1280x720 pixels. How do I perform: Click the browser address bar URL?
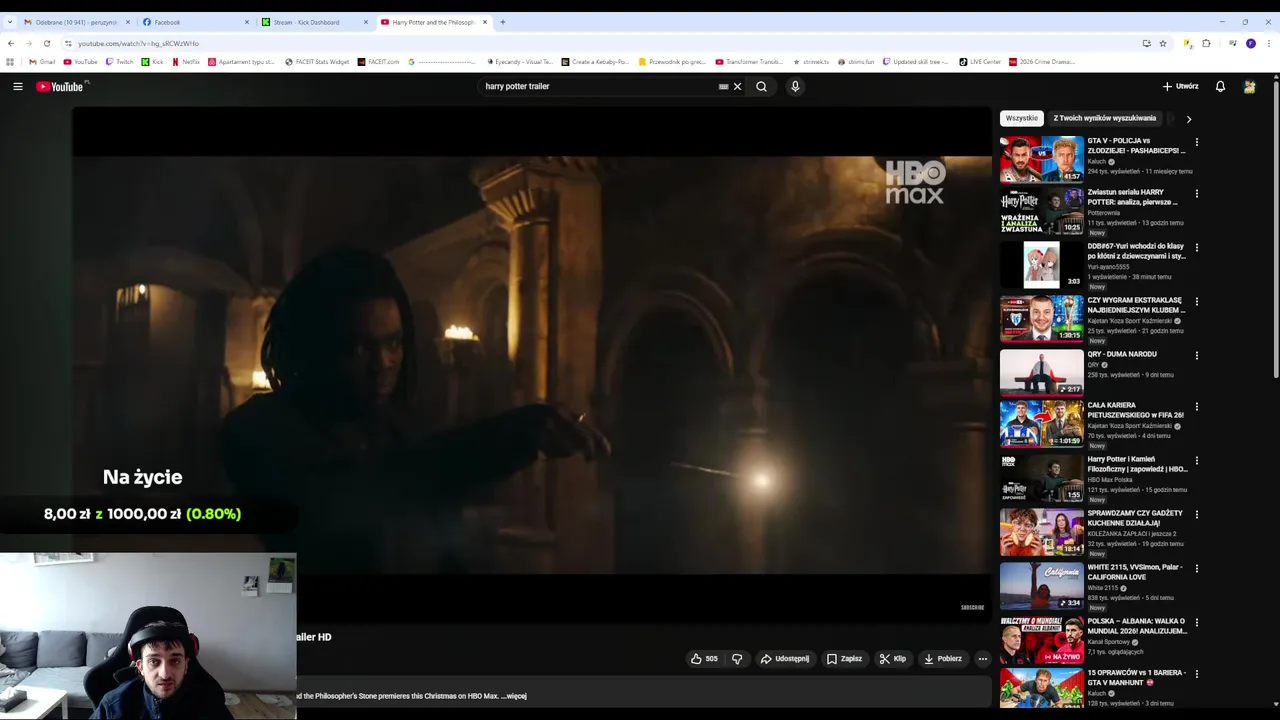coord(138,43)
